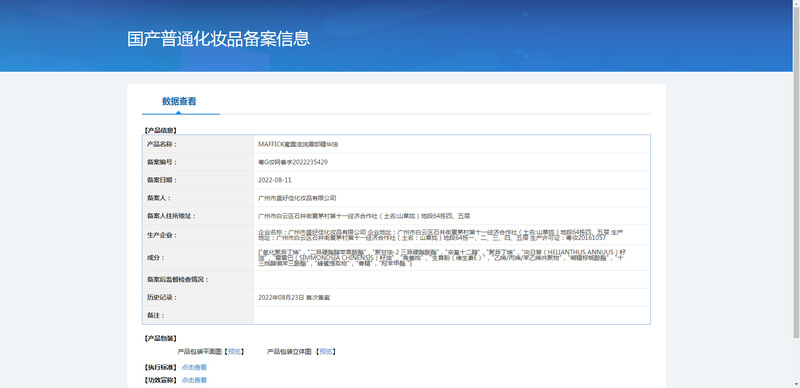Click the 备案人 company name value
Screen dimensions: 800x388
tap(297, 198)
